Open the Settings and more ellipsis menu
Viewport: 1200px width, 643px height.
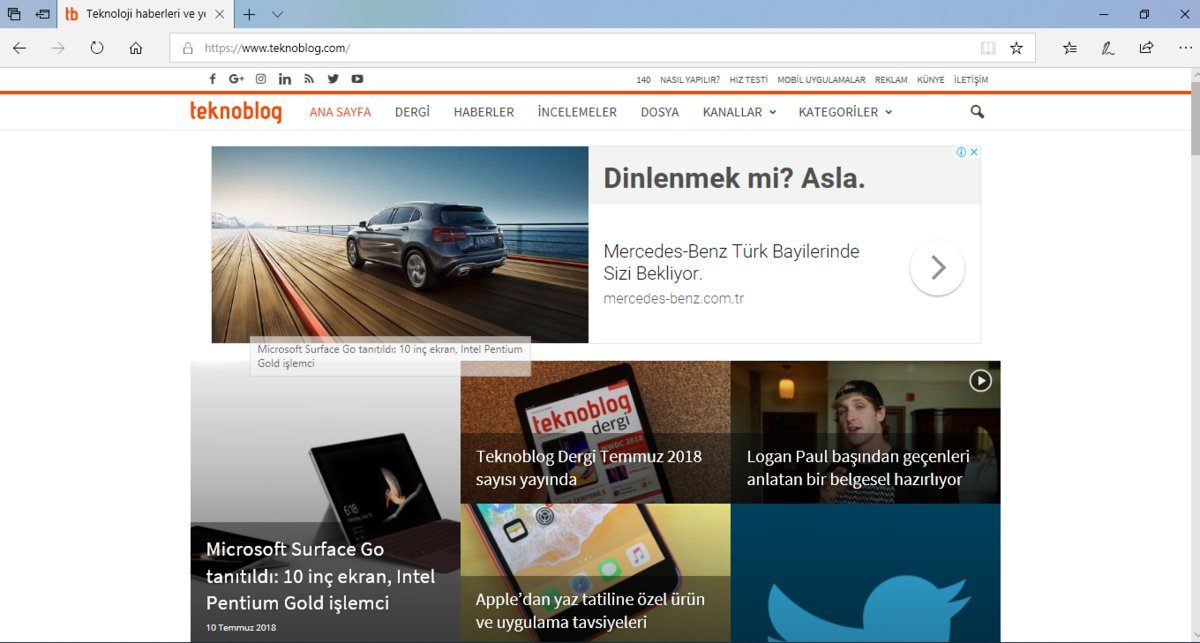coord(1183,48)
